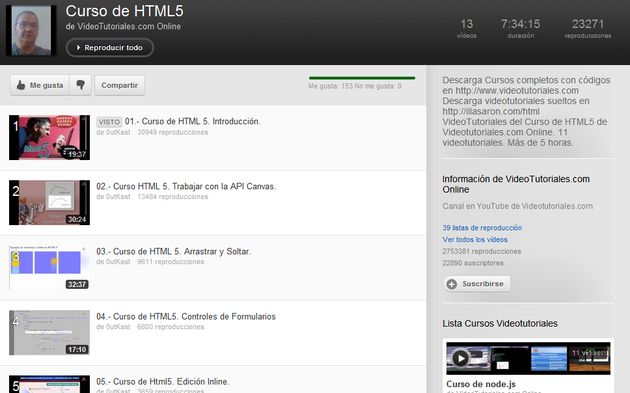Click the Canal en YouTube de Videotutoriales.com text

pyautogui.click(x=518, y=206)
